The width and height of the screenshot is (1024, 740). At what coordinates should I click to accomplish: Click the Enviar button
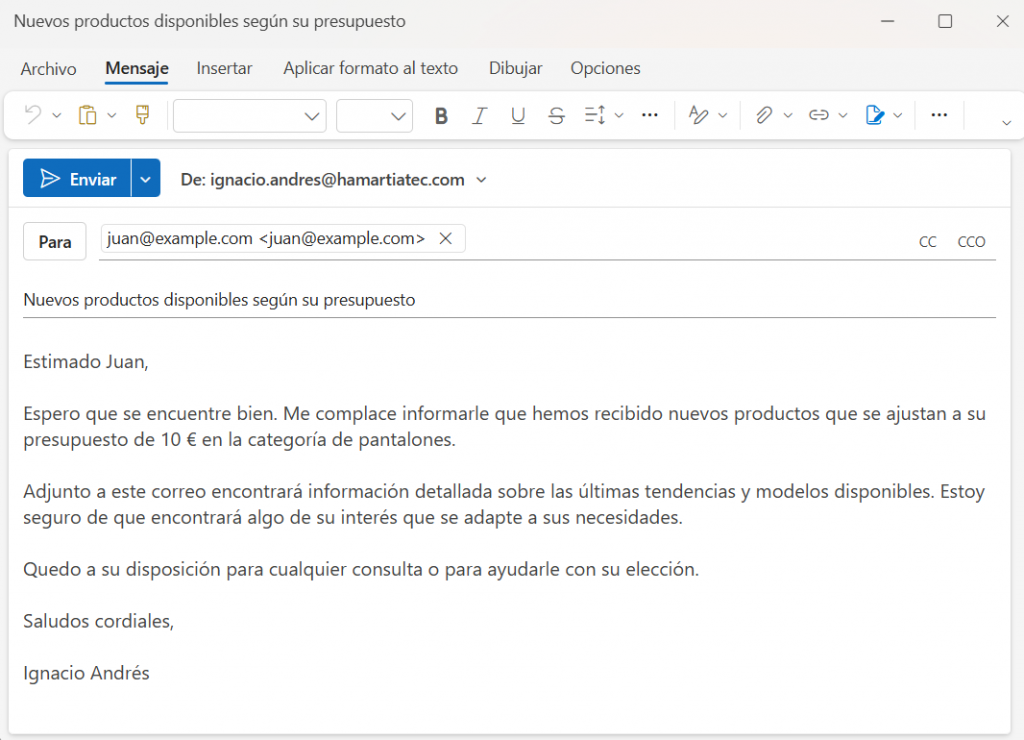[77, 180]
